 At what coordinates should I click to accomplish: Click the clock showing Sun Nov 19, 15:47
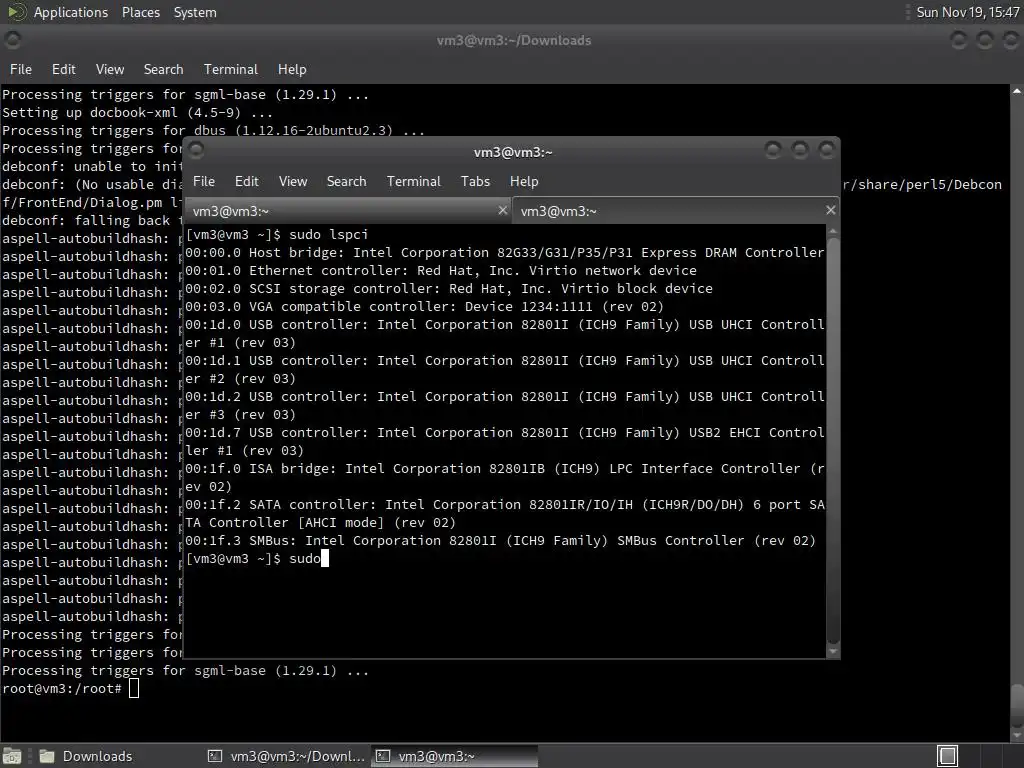point(967,12)
